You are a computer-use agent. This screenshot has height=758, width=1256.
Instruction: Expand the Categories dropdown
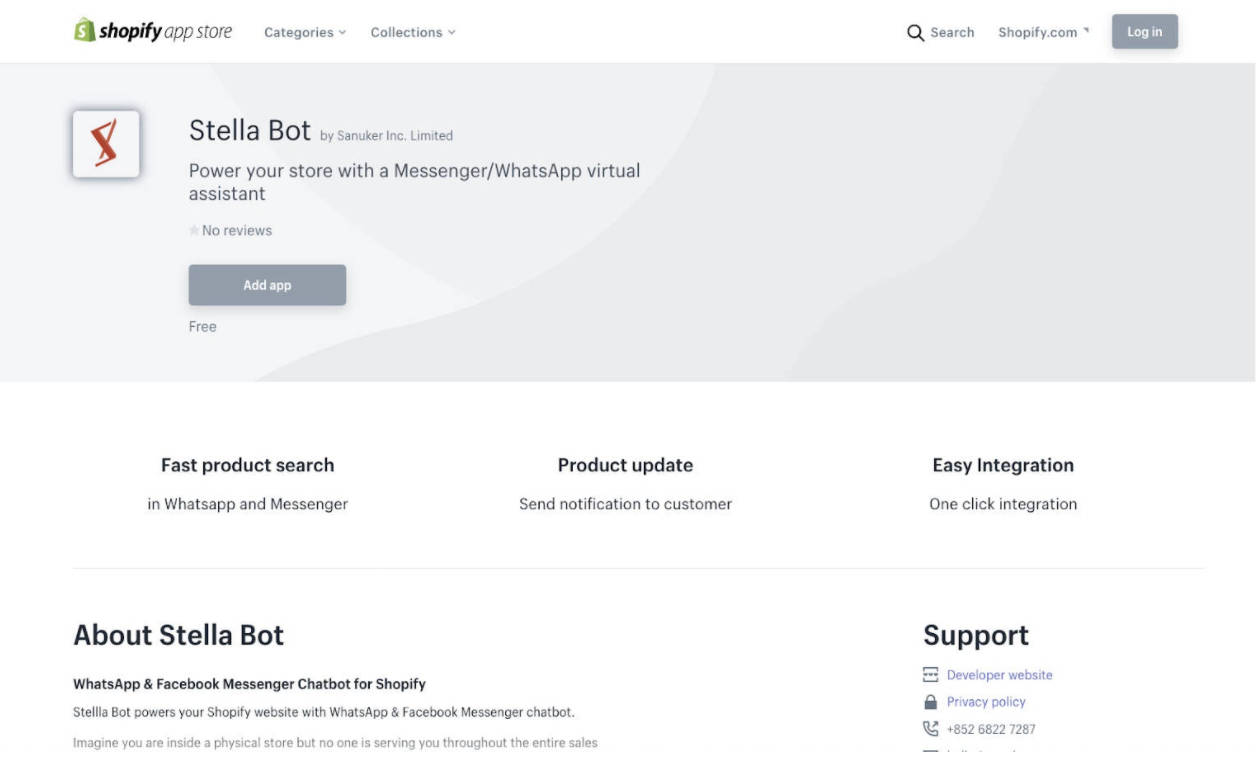(x=305, y=32)
